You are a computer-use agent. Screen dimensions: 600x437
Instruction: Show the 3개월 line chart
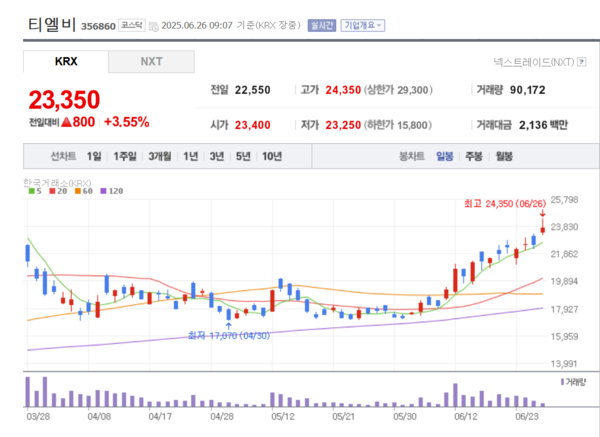point(160,156)
